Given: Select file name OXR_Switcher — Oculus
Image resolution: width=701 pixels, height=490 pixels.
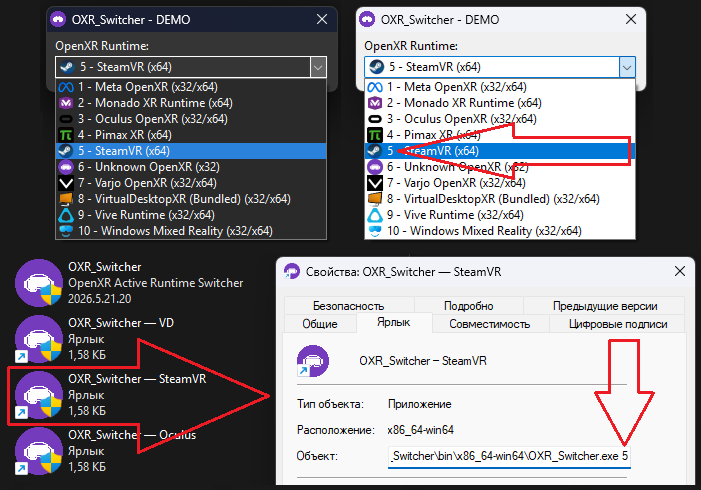Looking at the screenshot, I should tap(132, 435).
